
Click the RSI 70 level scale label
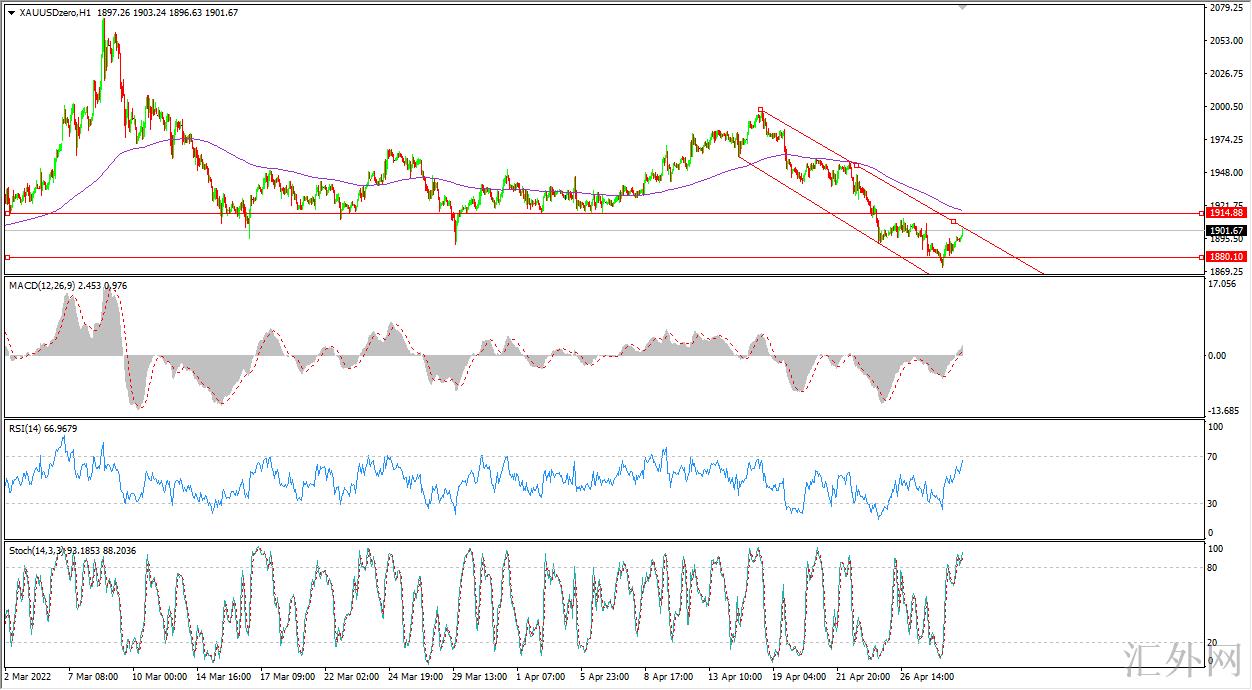tap(1215, 457)
